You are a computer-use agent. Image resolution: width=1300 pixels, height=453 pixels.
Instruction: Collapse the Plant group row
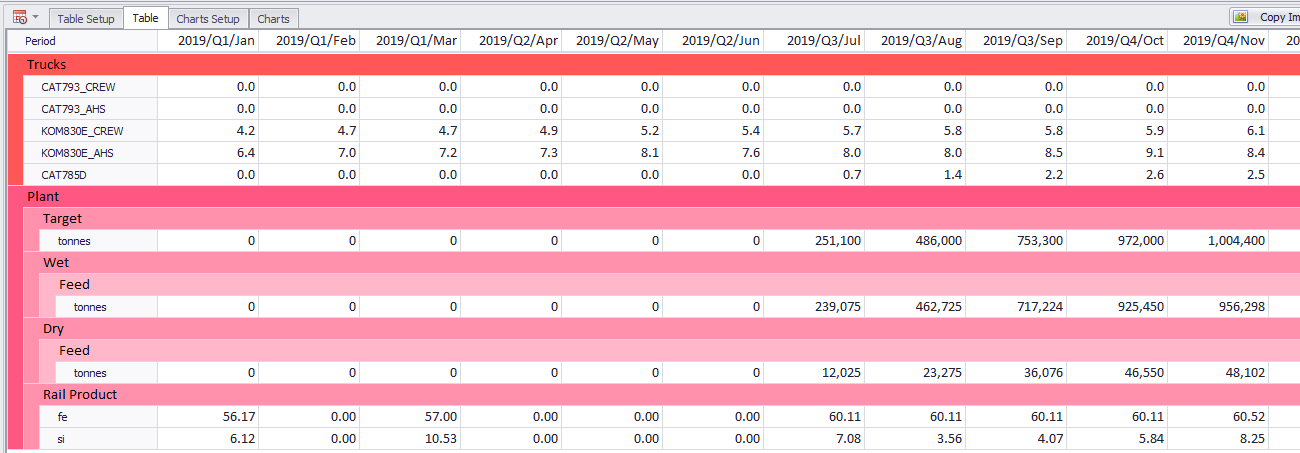click(x=654, y=196)
